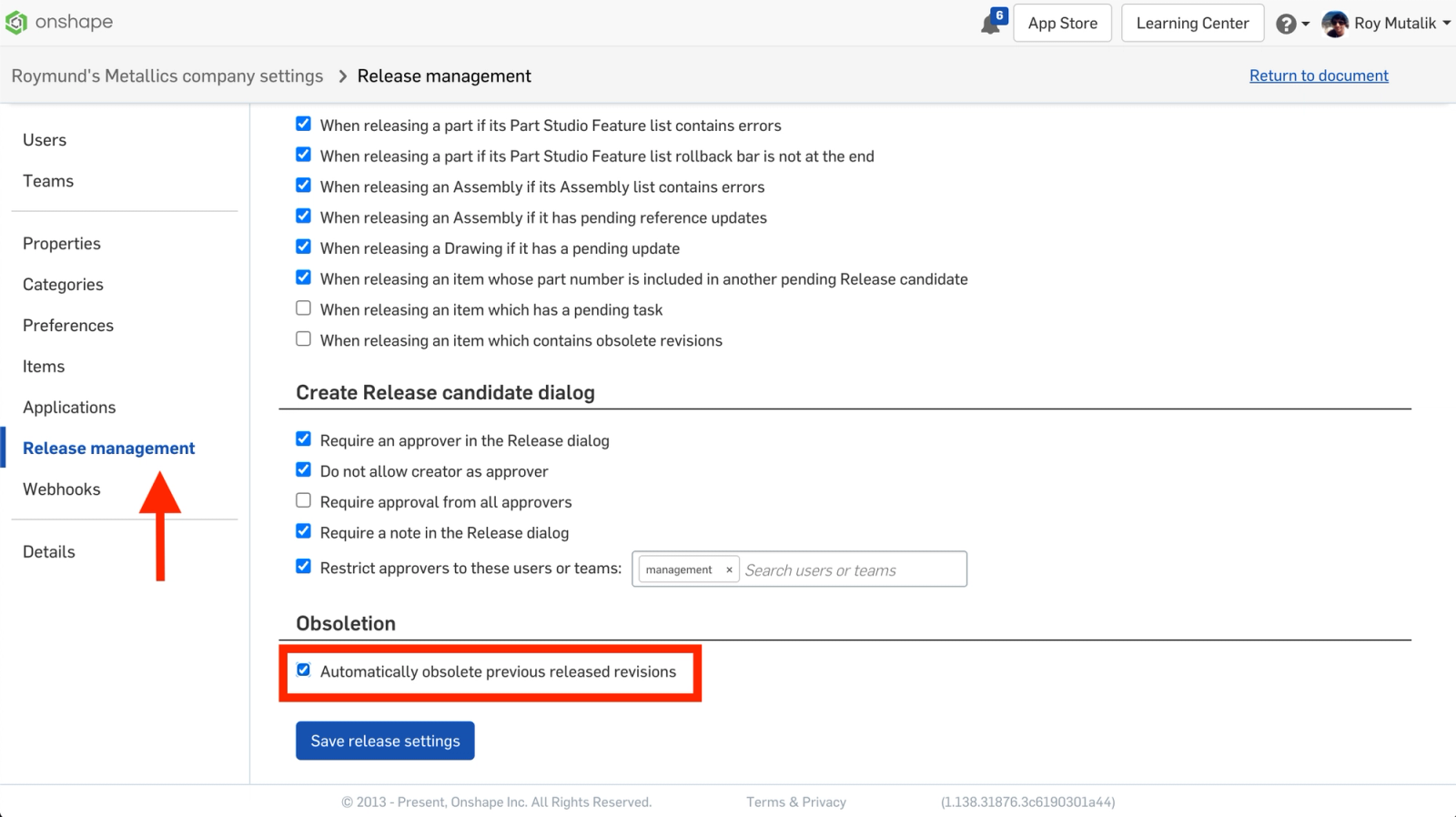
Task: Expand the Roy Mutalik user dropdown
Action: pyautogui.click(x=1446, y=24)
